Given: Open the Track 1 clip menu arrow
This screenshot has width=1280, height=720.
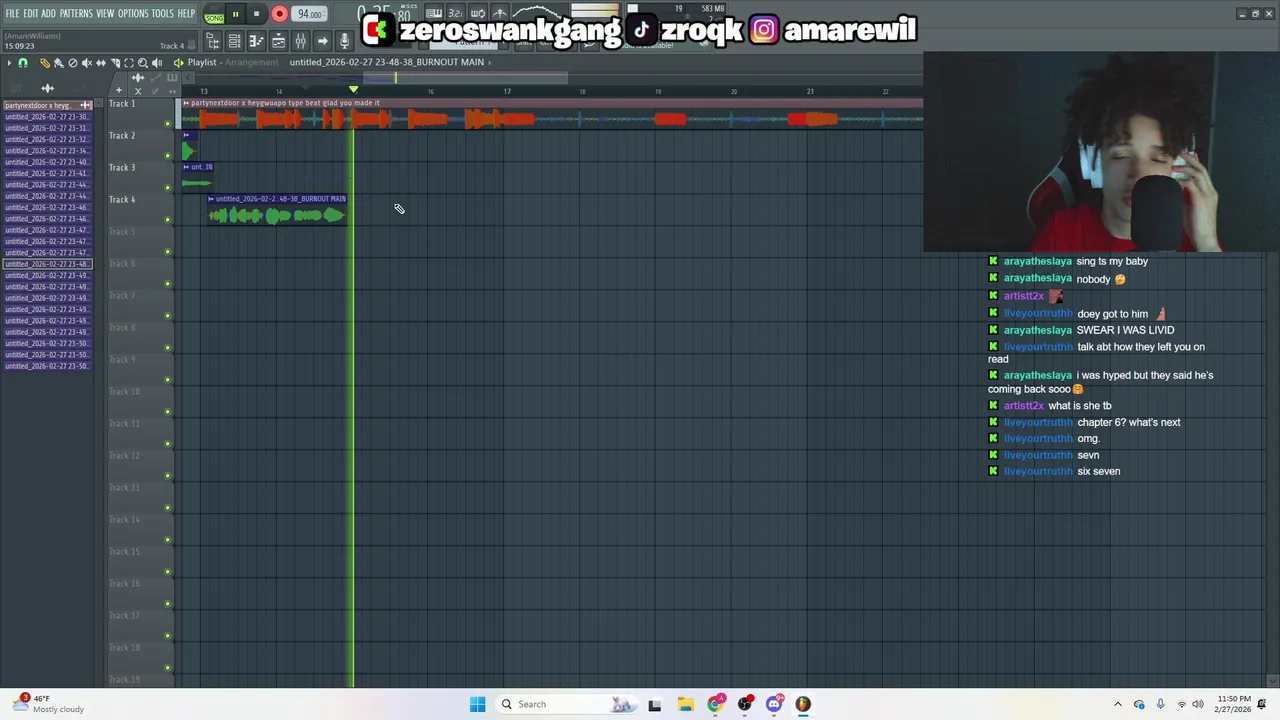Looking at the screenshot, I should pos(186,103).
